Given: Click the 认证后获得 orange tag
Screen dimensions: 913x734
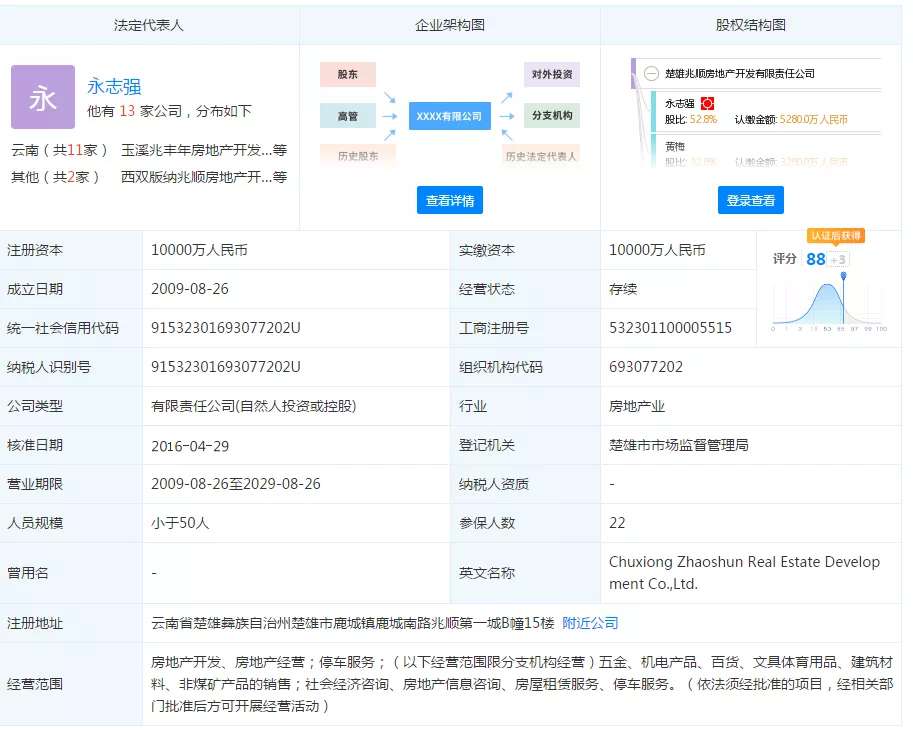Looking at the screenshot, I should (836, 236).
